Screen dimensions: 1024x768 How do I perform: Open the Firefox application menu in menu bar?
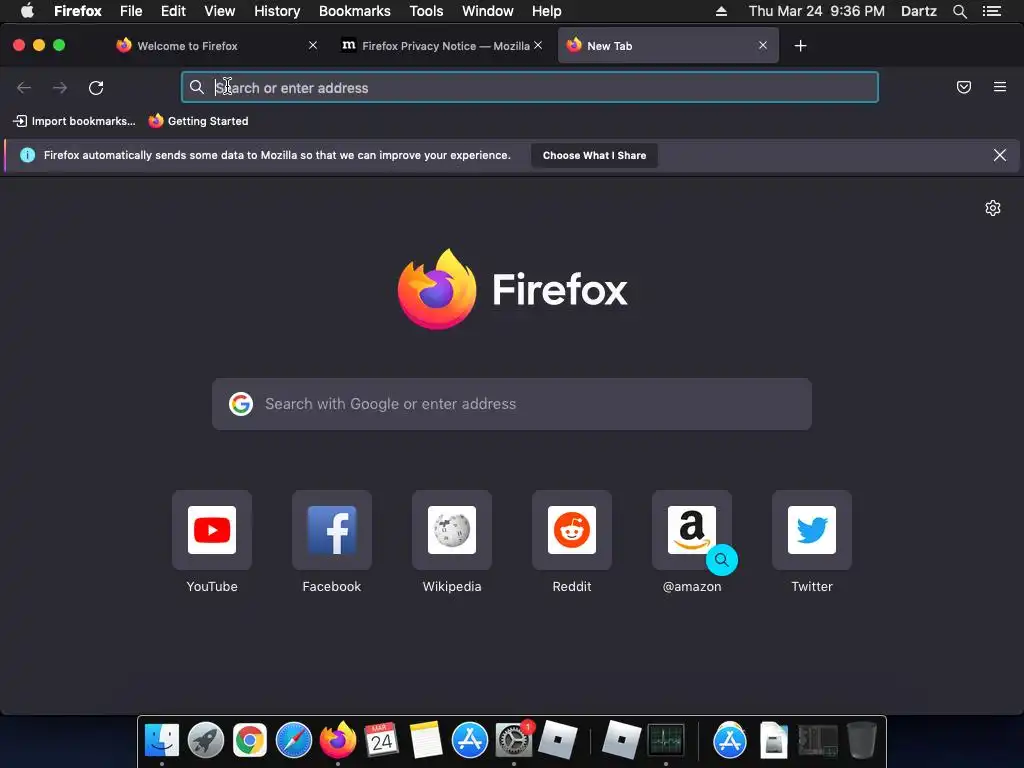(x=78, y=11)
